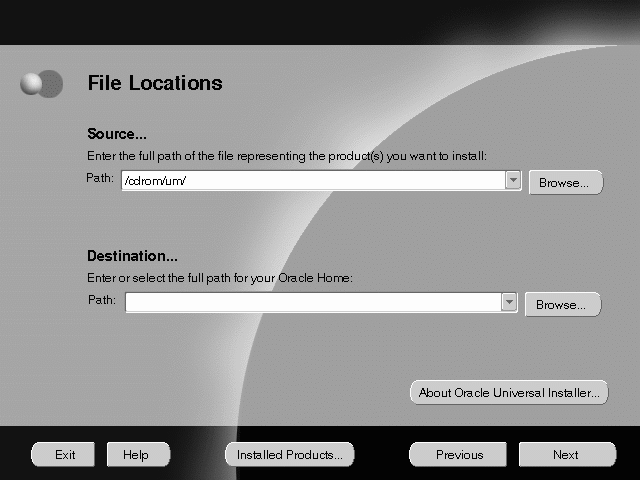Image resolution: width=640 pixels, height=480 pixels.
Task: Open About Oracle Universal Installer
Action: 509,393
